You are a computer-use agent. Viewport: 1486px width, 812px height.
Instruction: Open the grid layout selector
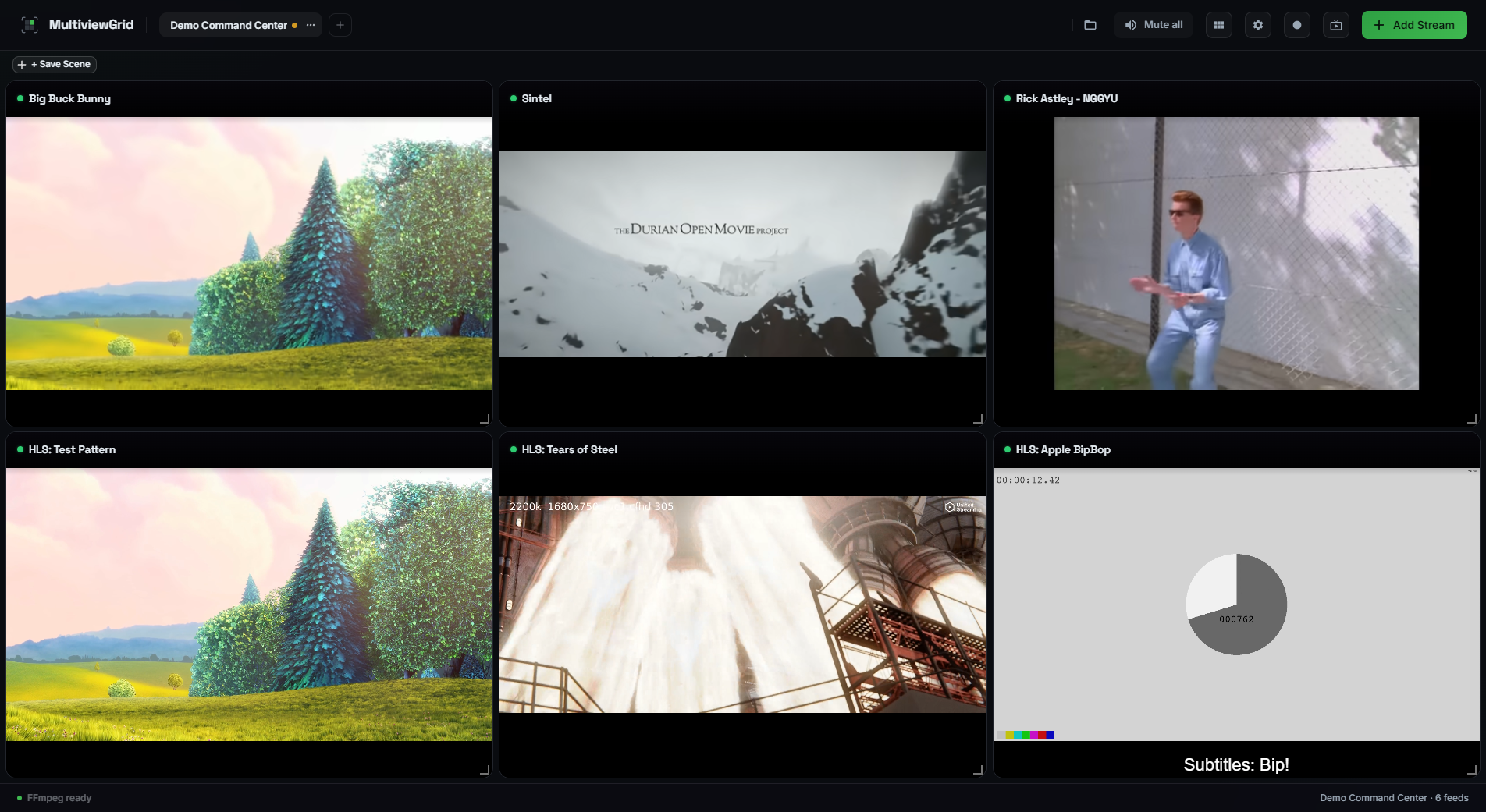[x=1219, y=25]
